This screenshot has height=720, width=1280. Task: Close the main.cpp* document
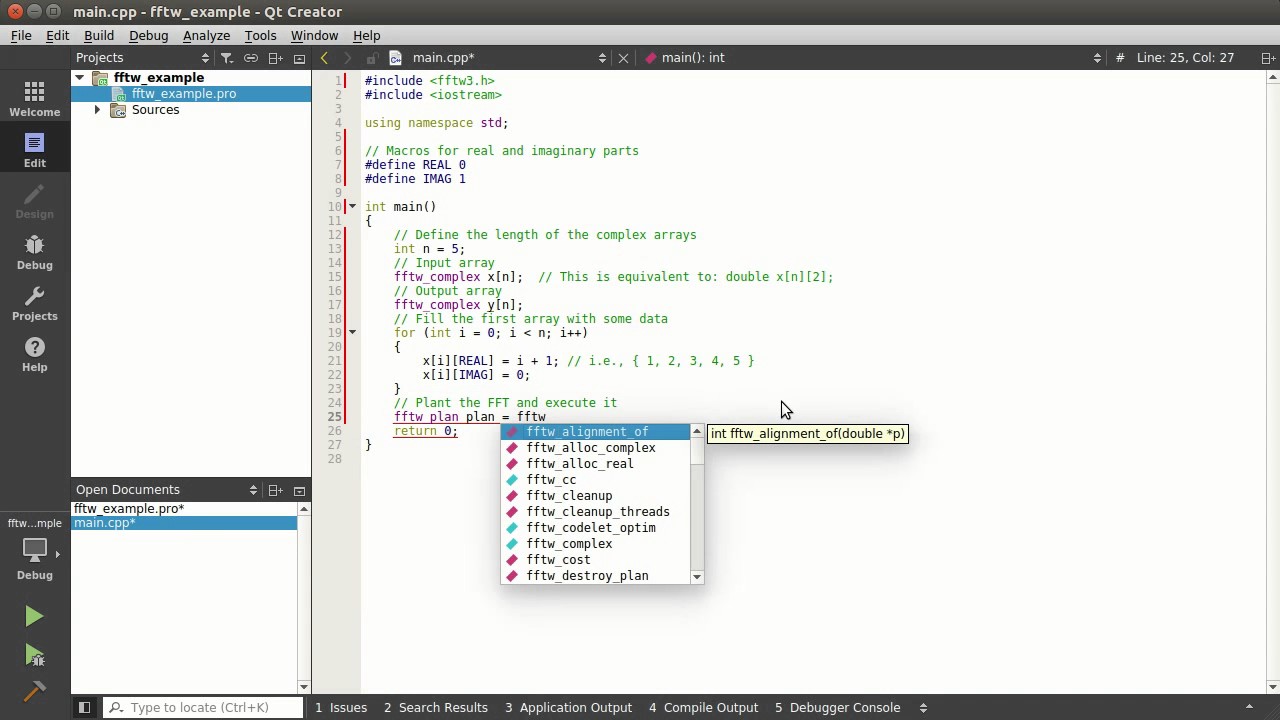tap(623, 58)
